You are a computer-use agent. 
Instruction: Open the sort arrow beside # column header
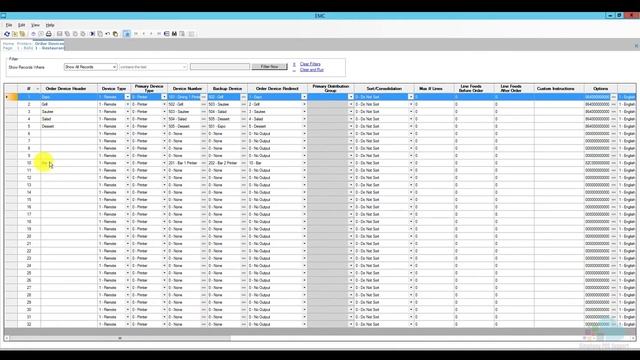point(38,89)
